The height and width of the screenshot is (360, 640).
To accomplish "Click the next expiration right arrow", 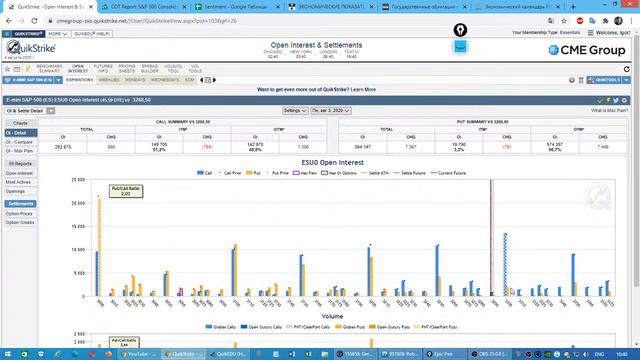I will click(215, 80).
